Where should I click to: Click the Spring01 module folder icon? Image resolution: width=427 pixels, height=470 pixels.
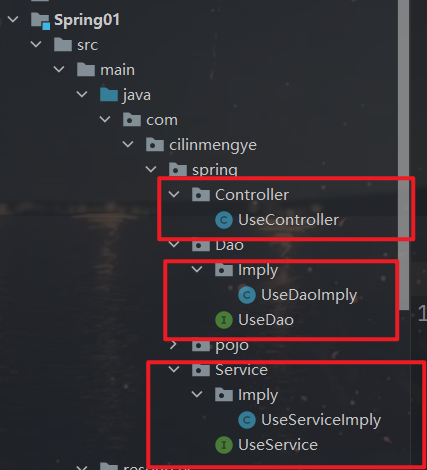40,21
